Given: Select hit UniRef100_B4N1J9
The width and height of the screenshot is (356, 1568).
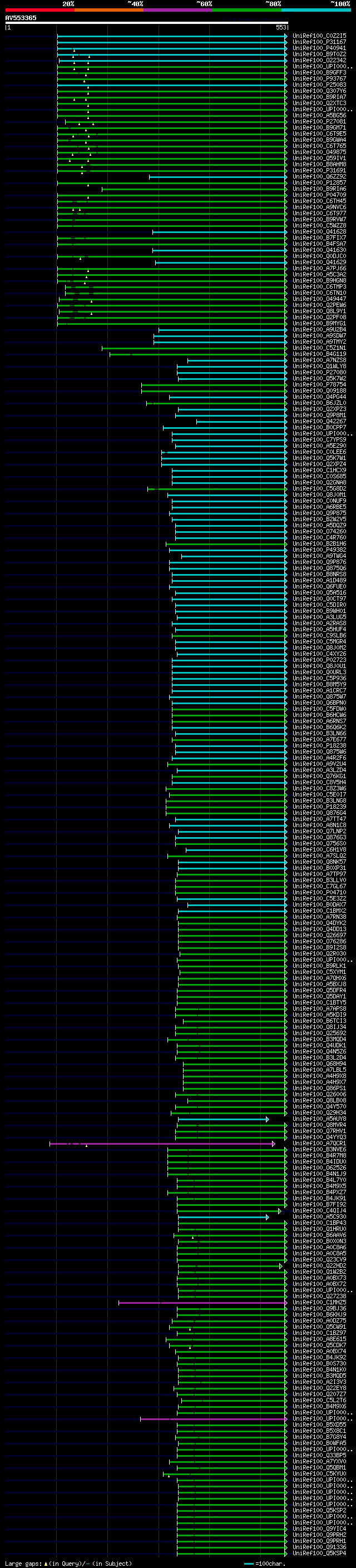Looking at the screenshot, I should tap(319, 1174).
